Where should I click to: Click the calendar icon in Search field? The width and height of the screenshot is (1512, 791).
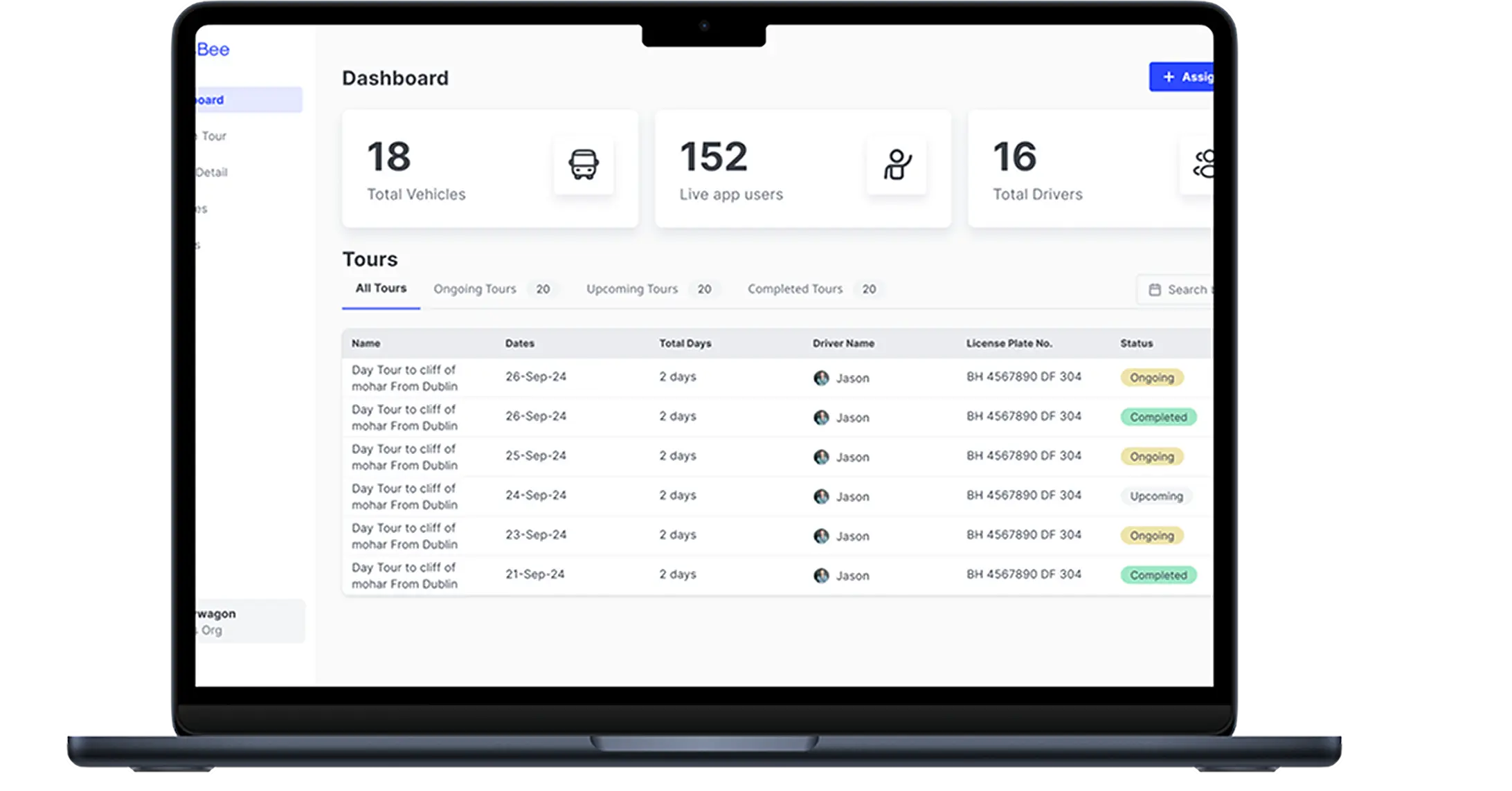[x=1155, y=290]
